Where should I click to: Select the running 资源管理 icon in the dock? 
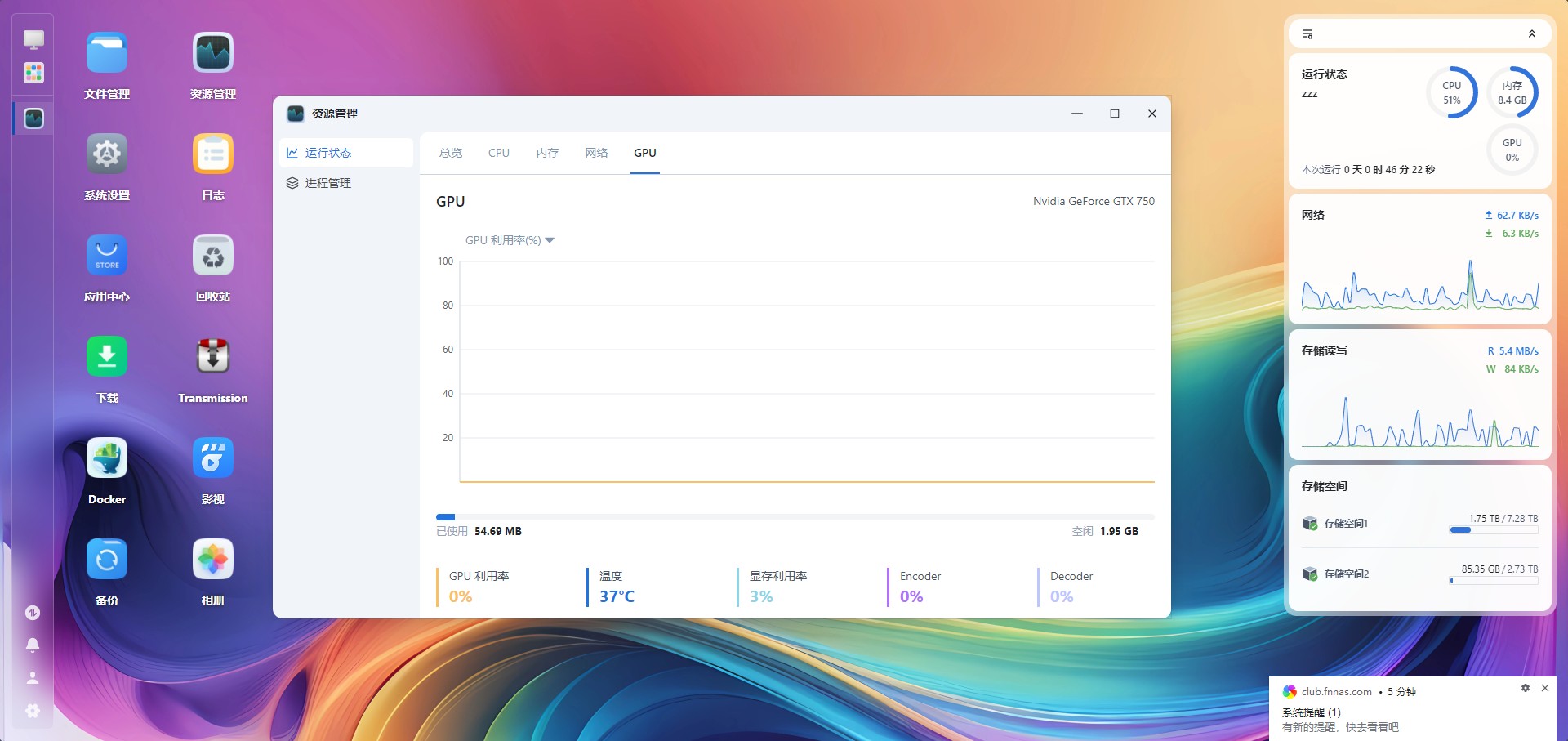coord(33,118)
